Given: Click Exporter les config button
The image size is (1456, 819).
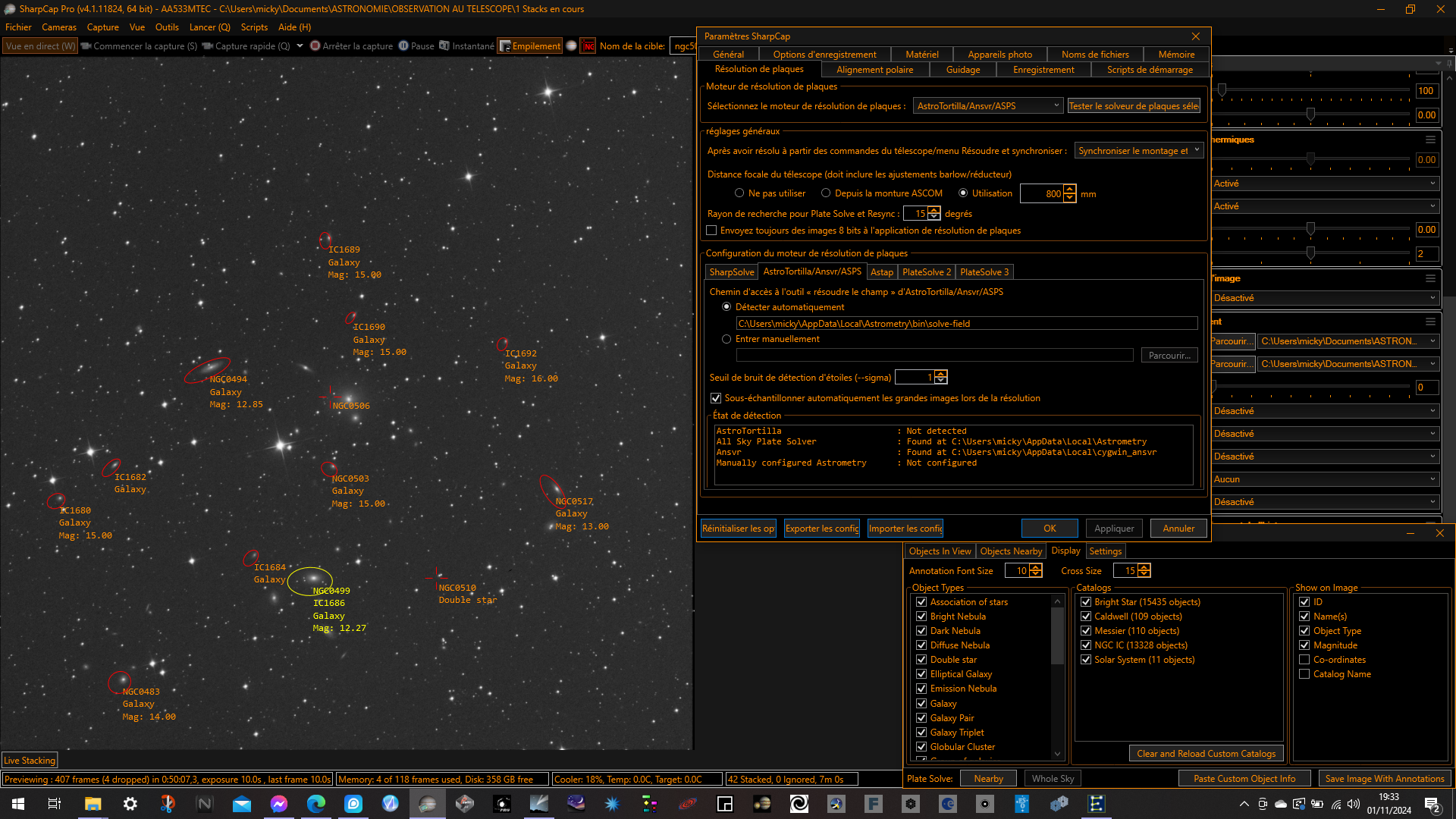Looking at the screenshot, I should click(822, 529).
